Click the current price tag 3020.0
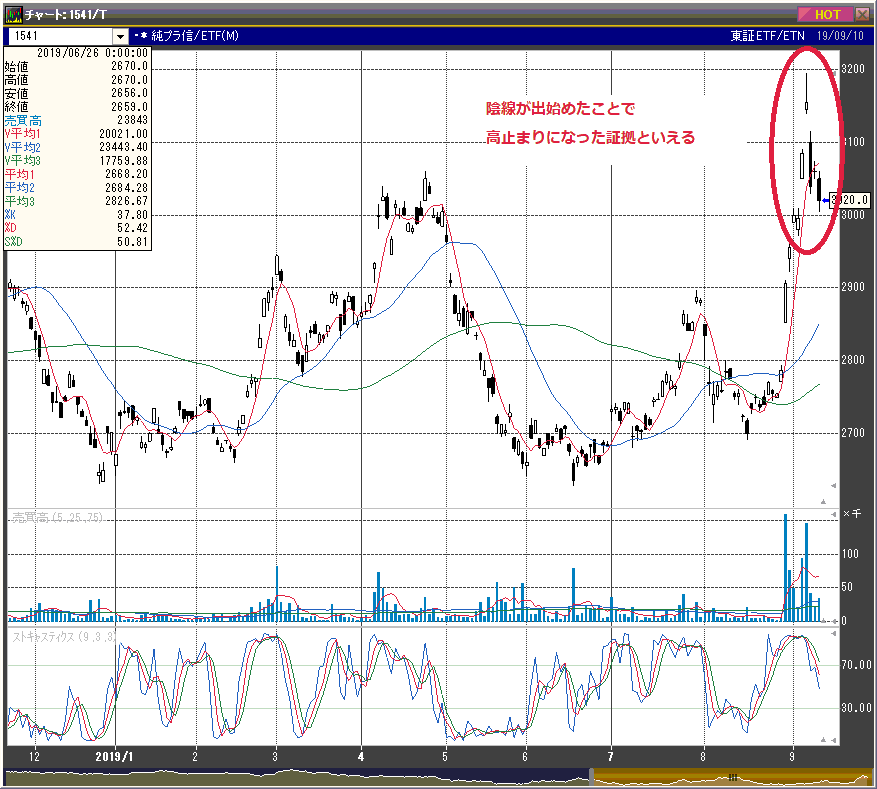The width and height of the screenshot is (877, 789). tap(850, 200)
